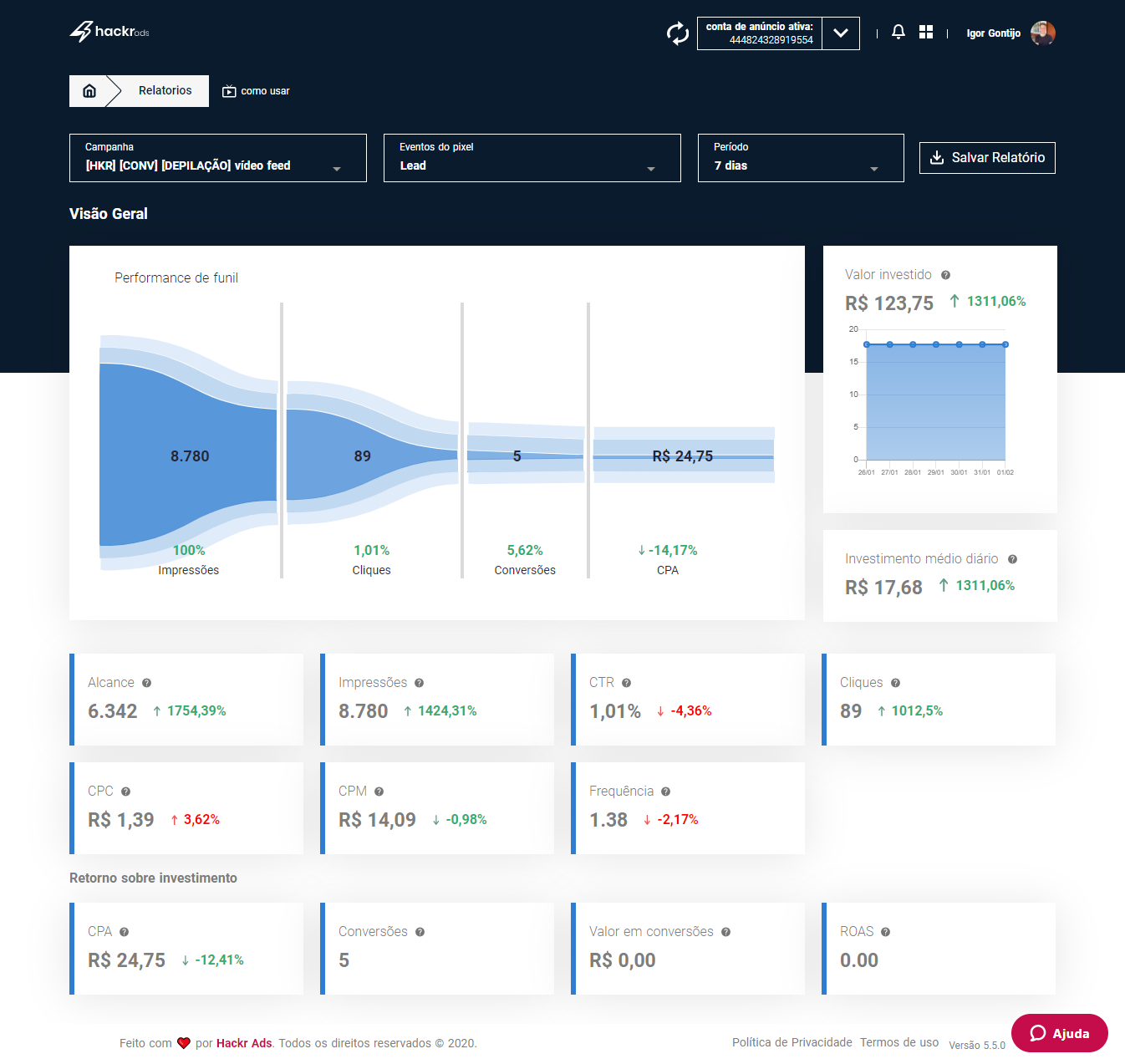Click the Salvar Relatório button
The height and width of the screenshot is (1064, 1125).
(987, 158)
